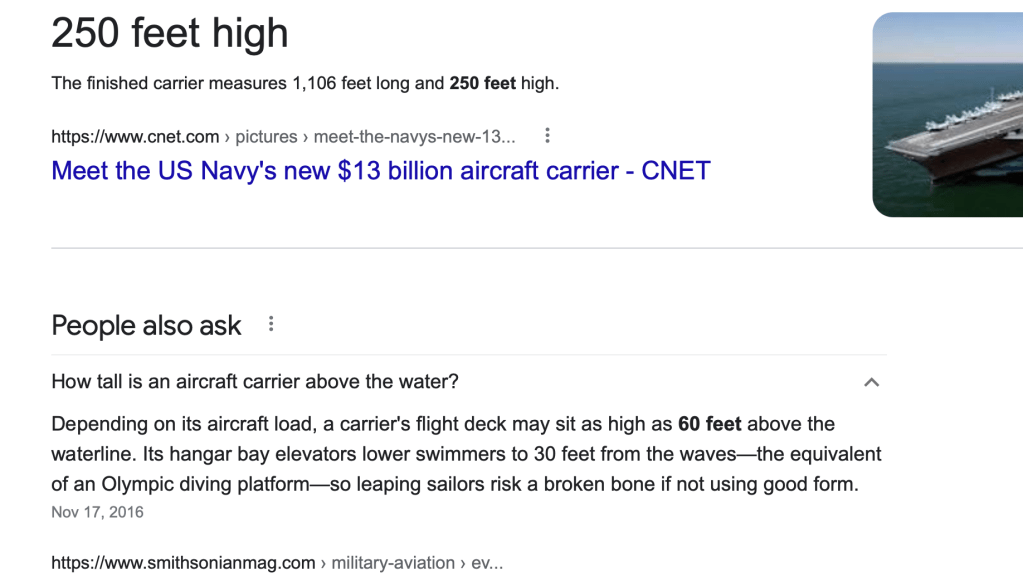Open options dots next to People also ask
1023x586 pixels.
tap(271, 324)
